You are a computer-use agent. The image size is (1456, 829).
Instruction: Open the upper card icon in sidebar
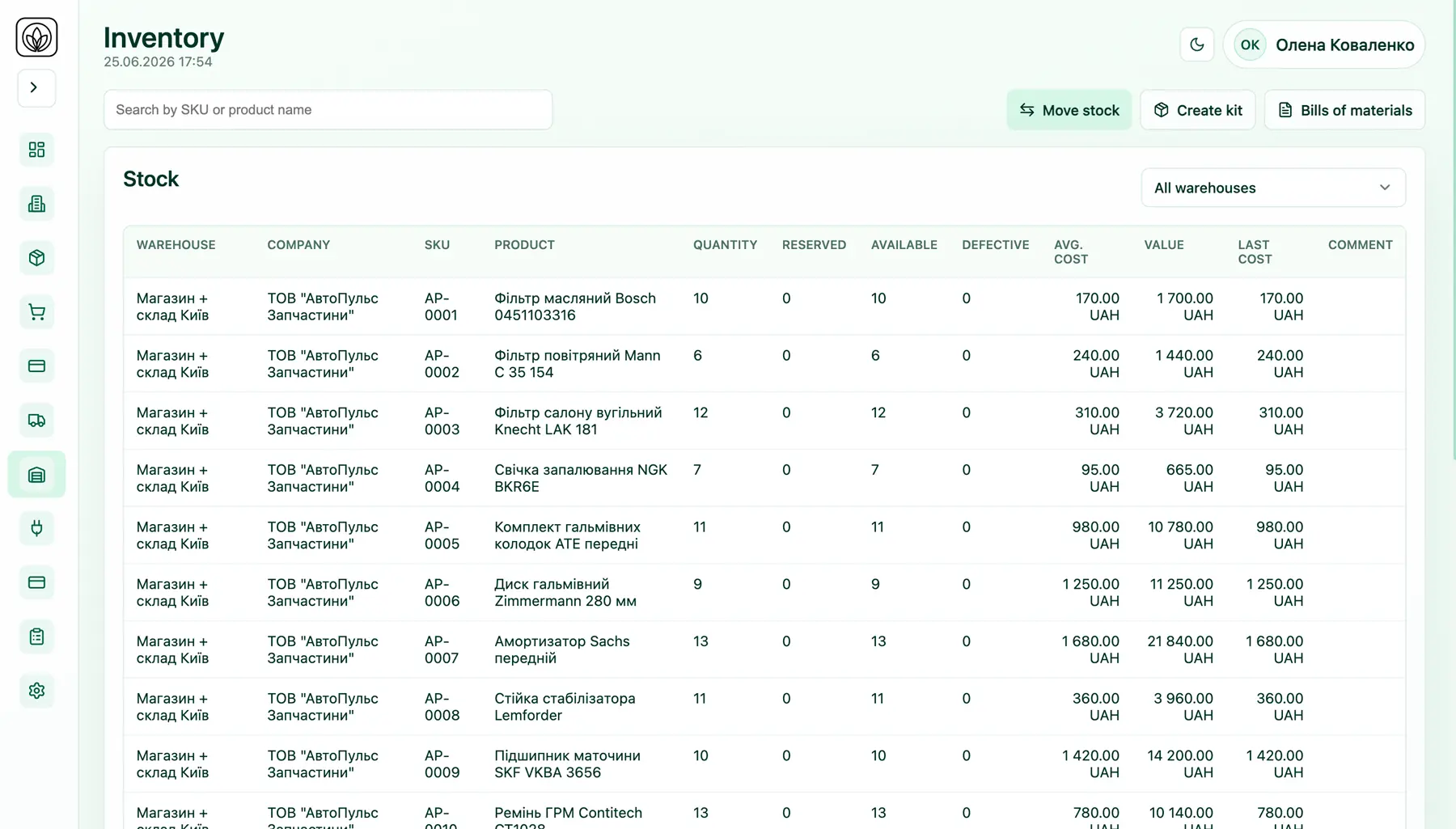(x=36, y=366)
